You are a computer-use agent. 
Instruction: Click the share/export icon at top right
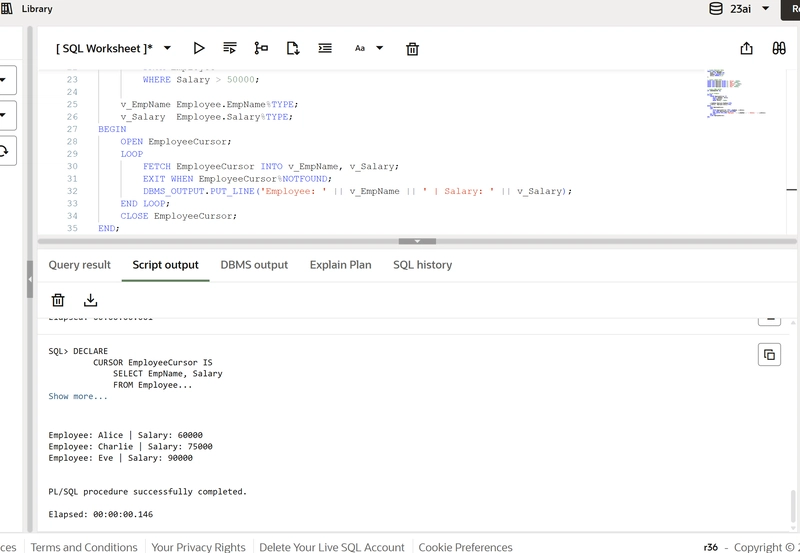point(747,48)
